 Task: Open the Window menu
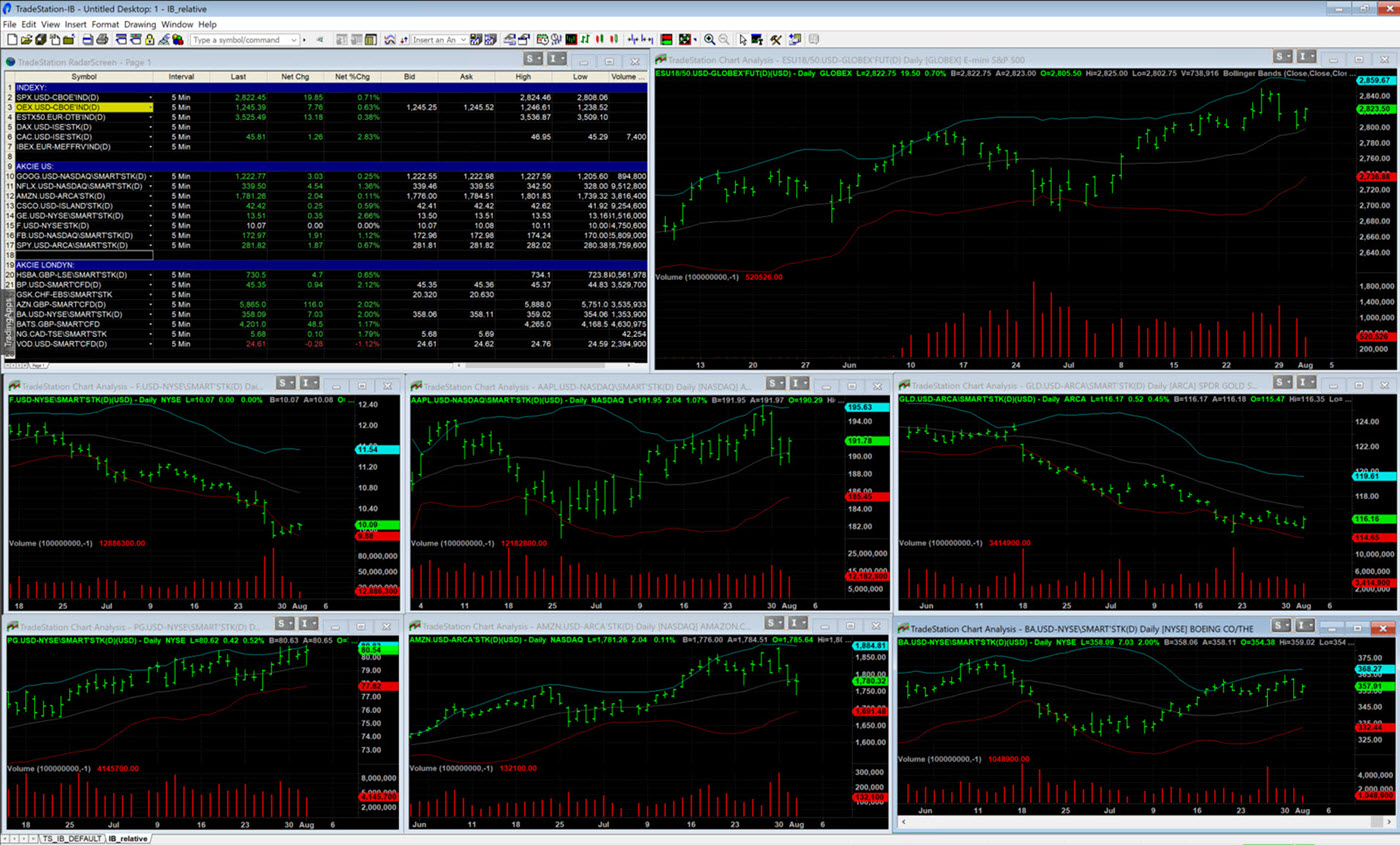(178, 24)
